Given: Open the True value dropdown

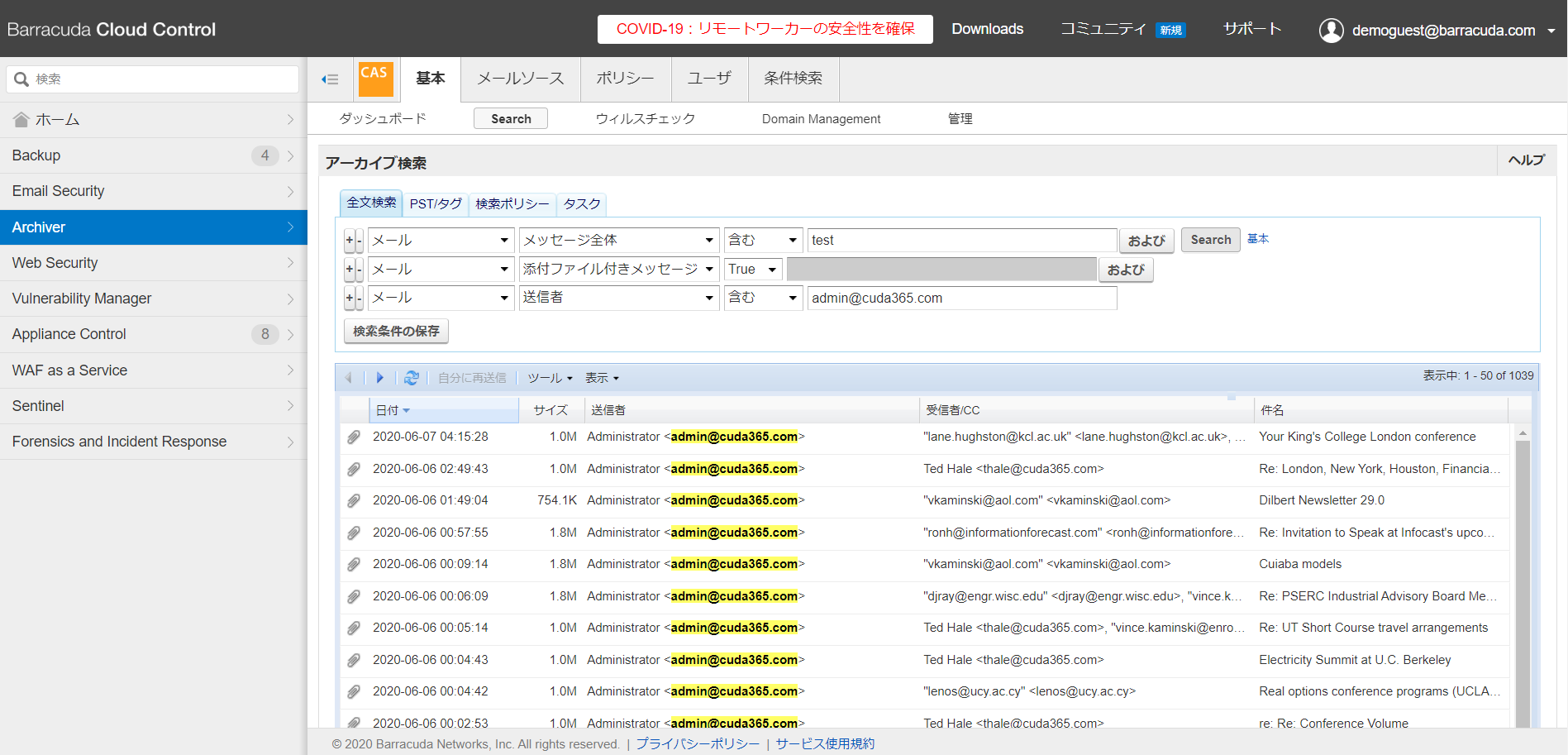Looking at the screenshot, I should tap(753, 269).
